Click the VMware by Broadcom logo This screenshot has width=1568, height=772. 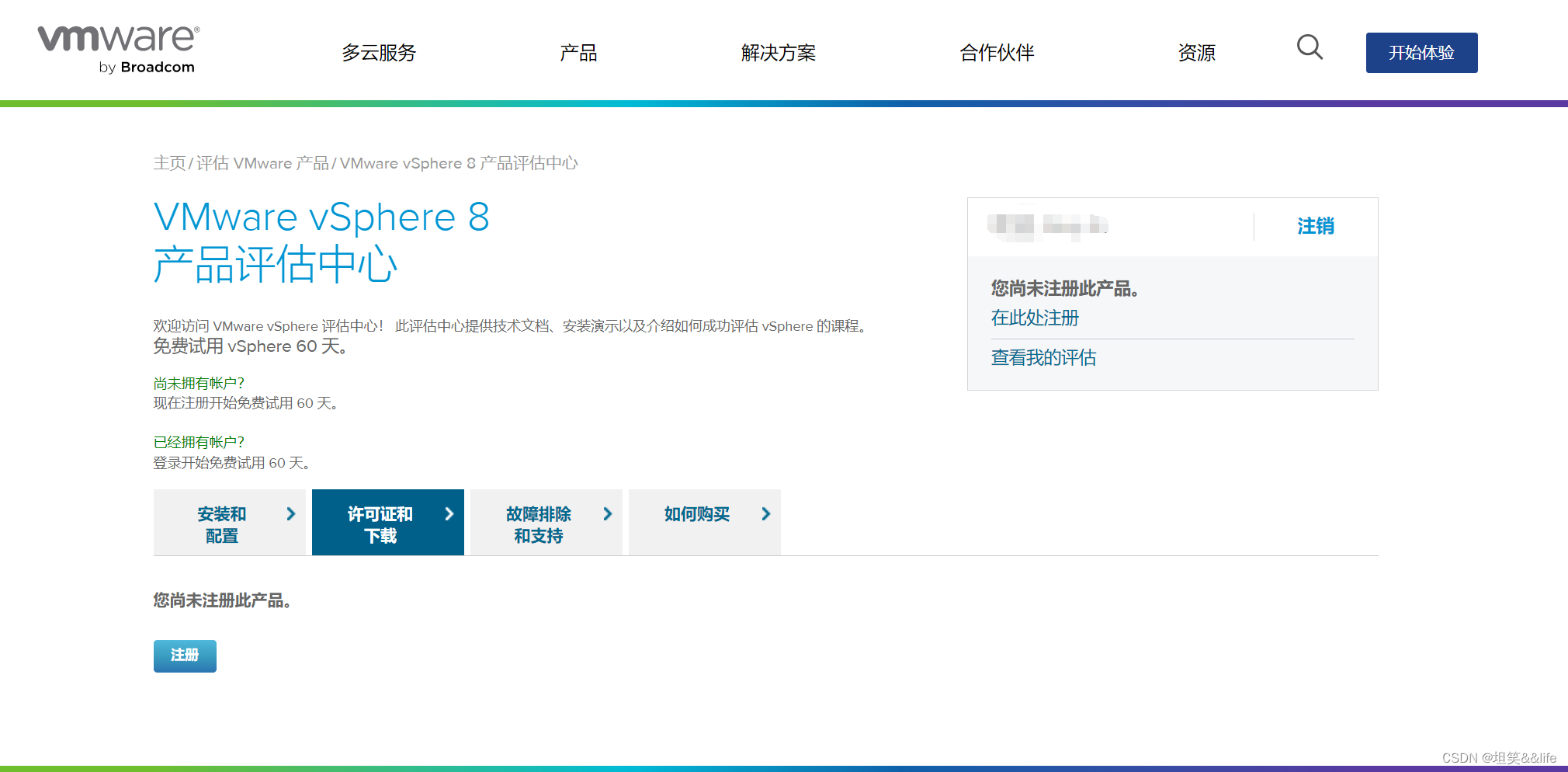tap(118, 49)
